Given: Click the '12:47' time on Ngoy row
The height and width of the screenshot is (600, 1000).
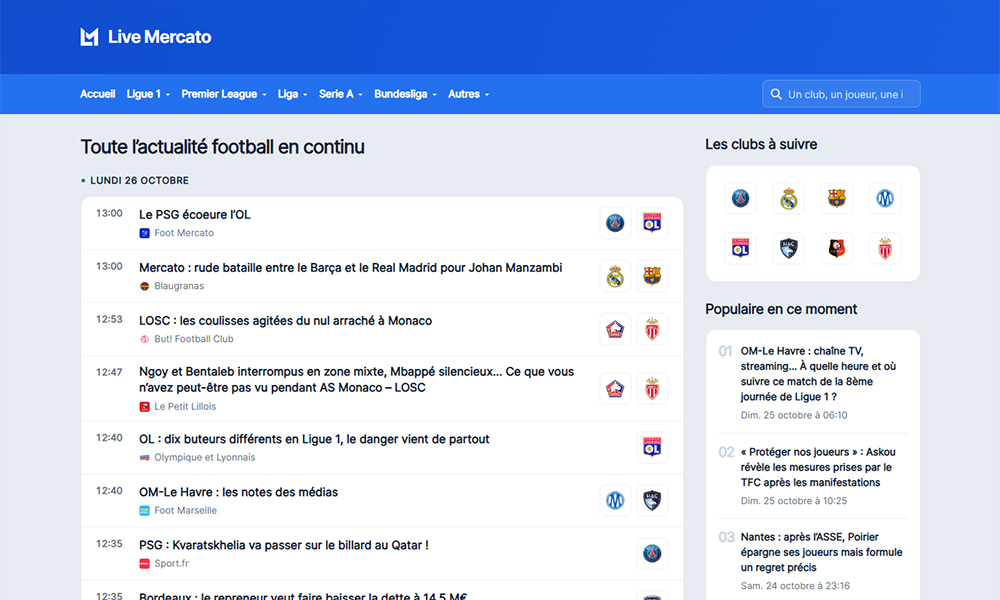Looking at the screenshot, I should click(x=109, y=372).
